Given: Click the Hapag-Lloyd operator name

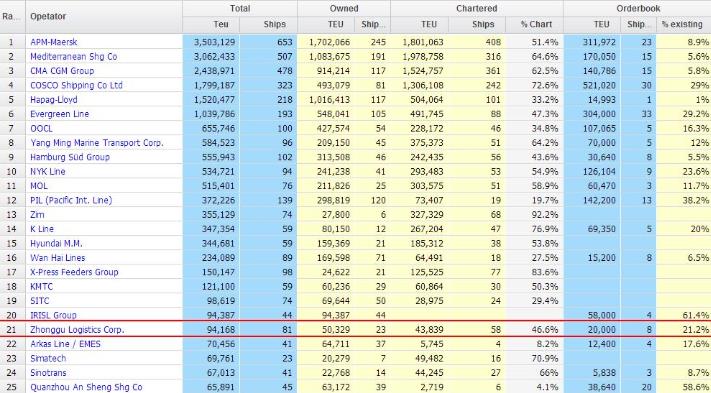Looking at the screenshot, I should [54, 100].
